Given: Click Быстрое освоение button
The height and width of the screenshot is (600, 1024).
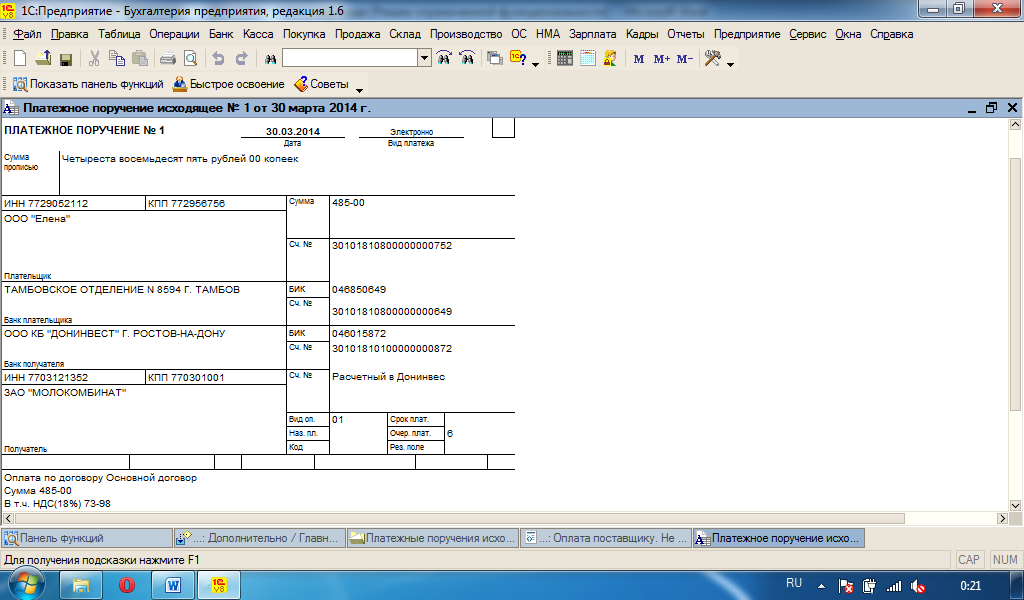Looking at the screenshot, I should [229, 84].
